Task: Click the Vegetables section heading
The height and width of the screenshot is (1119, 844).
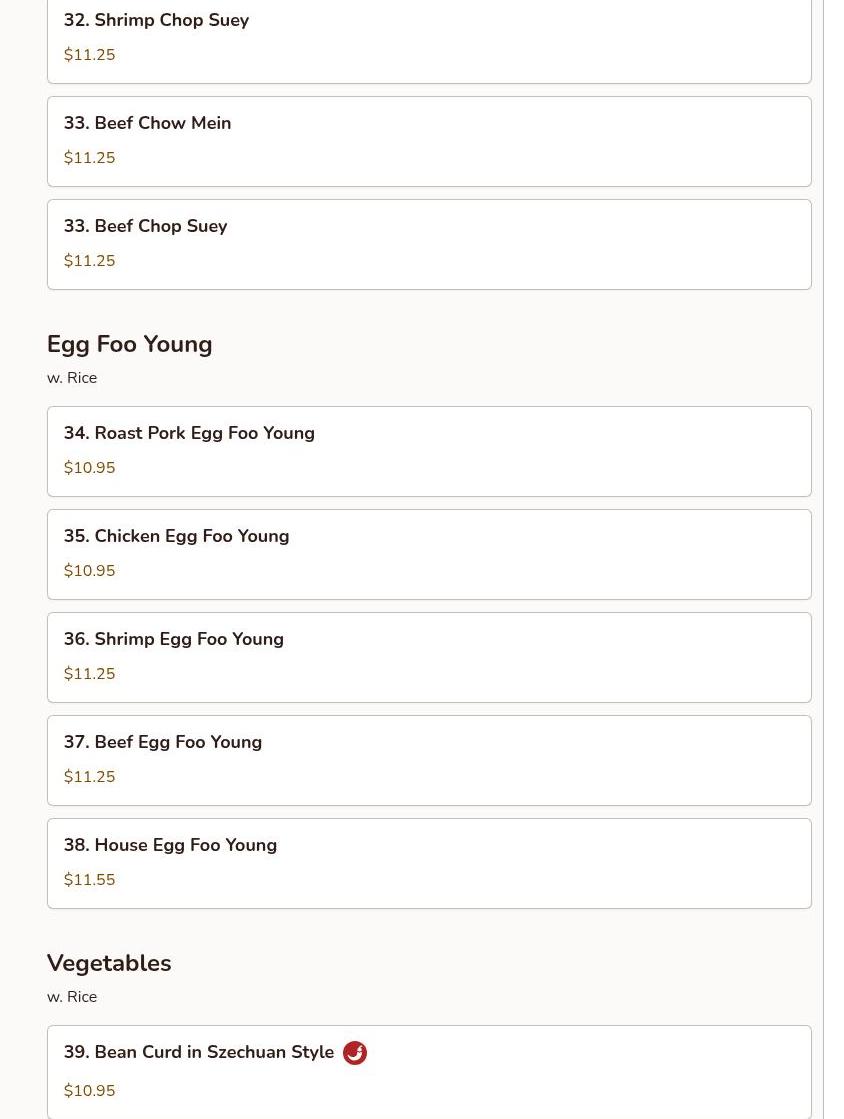Action: pos(109,963)
